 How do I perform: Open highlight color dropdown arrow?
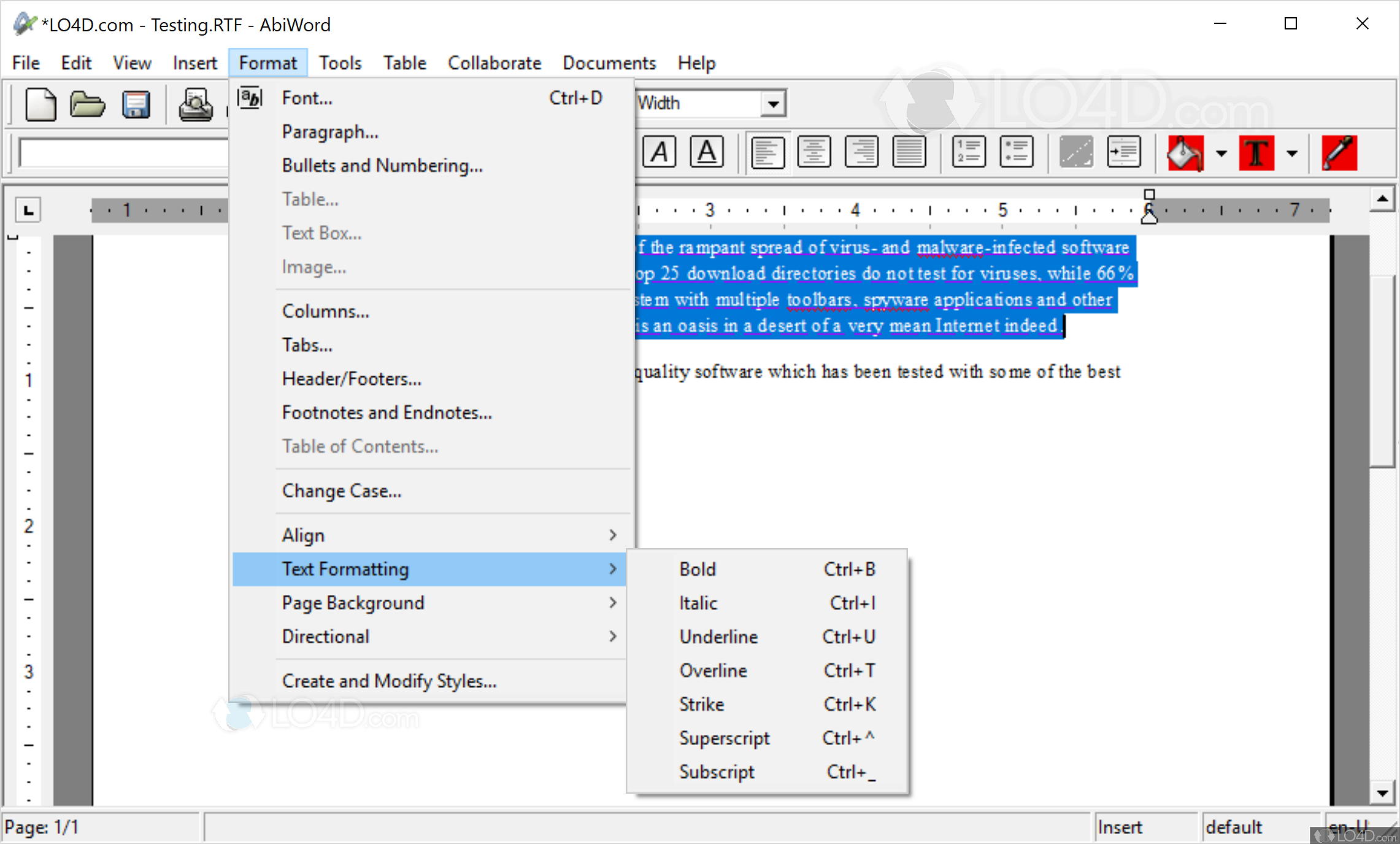1221,153
